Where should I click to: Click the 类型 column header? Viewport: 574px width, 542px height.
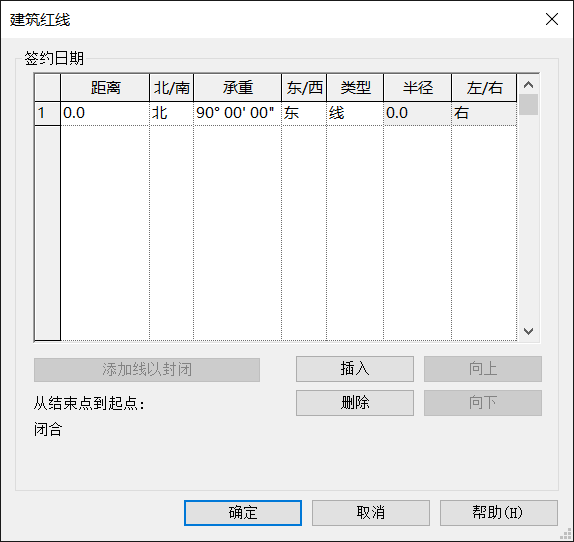[355, 87]
